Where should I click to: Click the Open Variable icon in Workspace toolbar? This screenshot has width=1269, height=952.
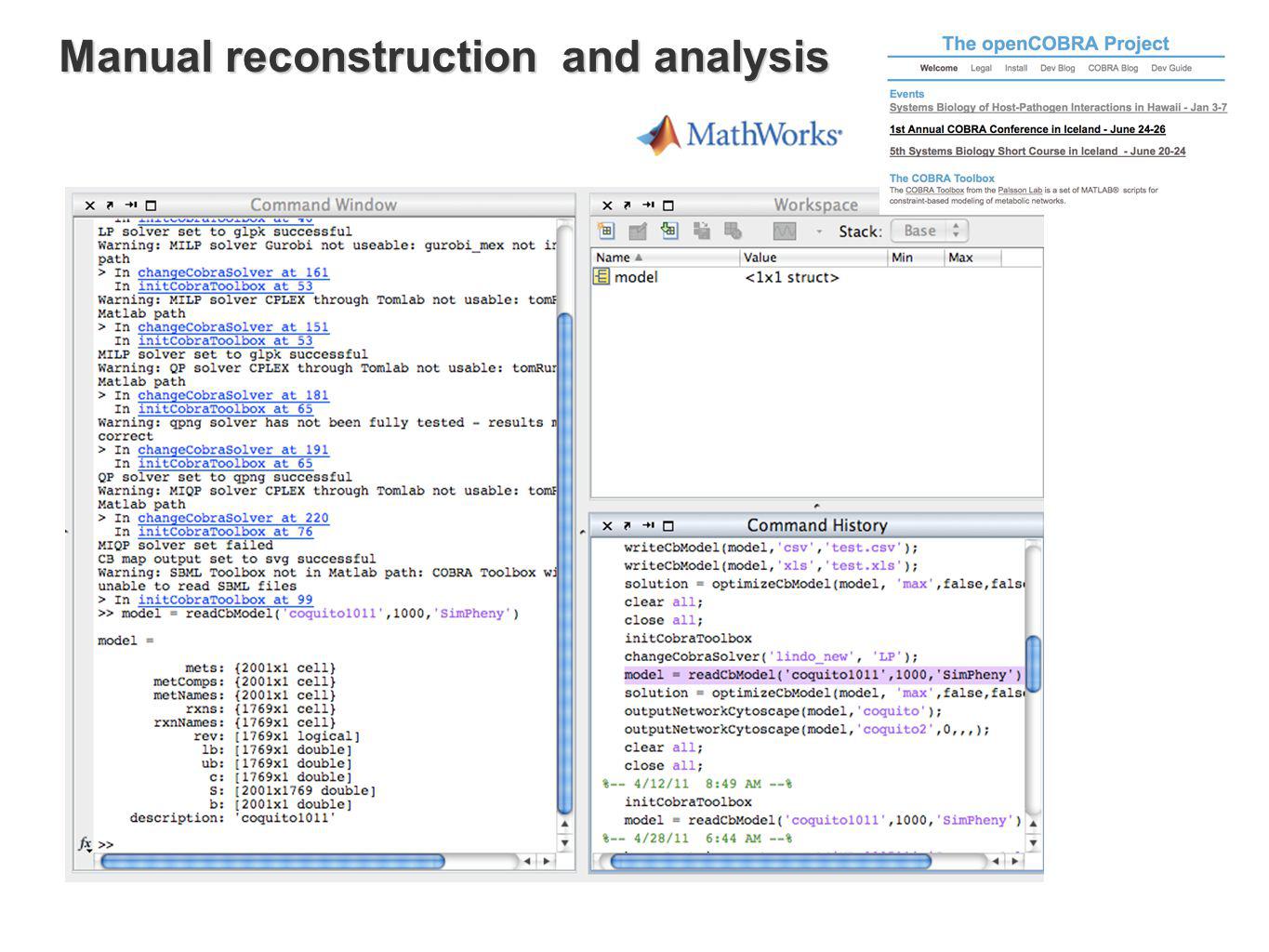(x=638, y=231)
